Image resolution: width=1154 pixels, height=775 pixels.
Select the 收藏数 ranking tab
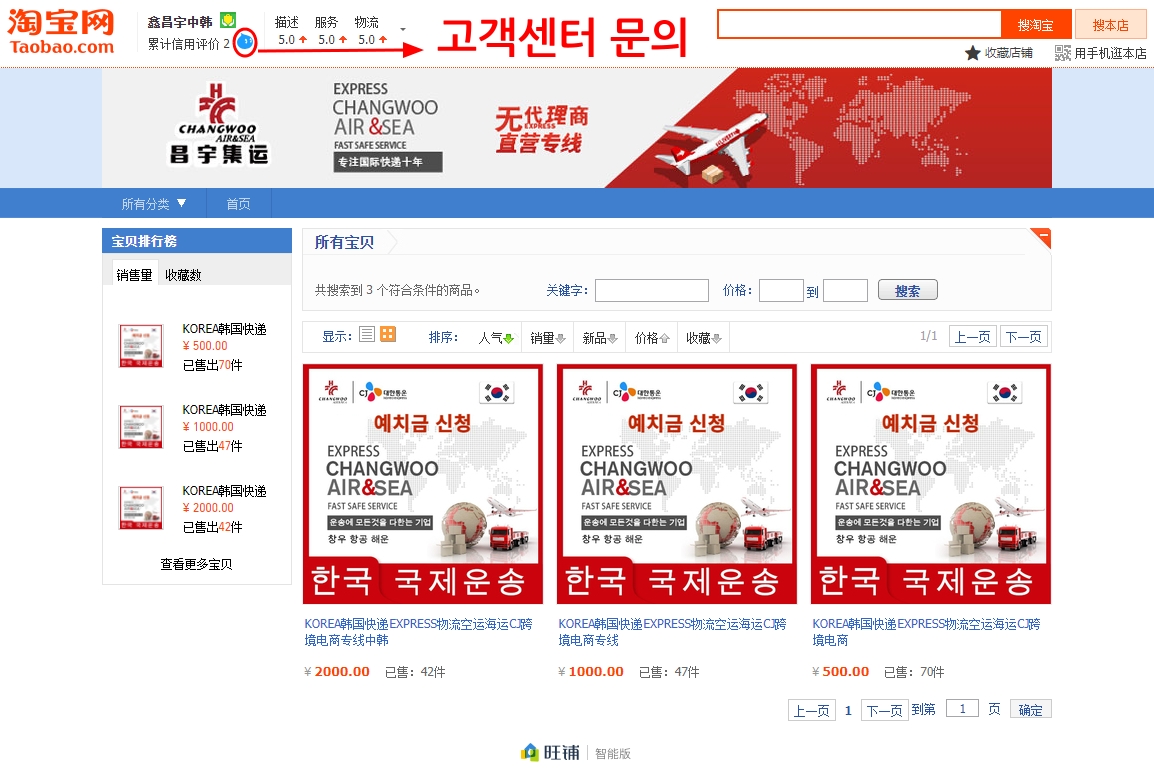pos(183,275)
